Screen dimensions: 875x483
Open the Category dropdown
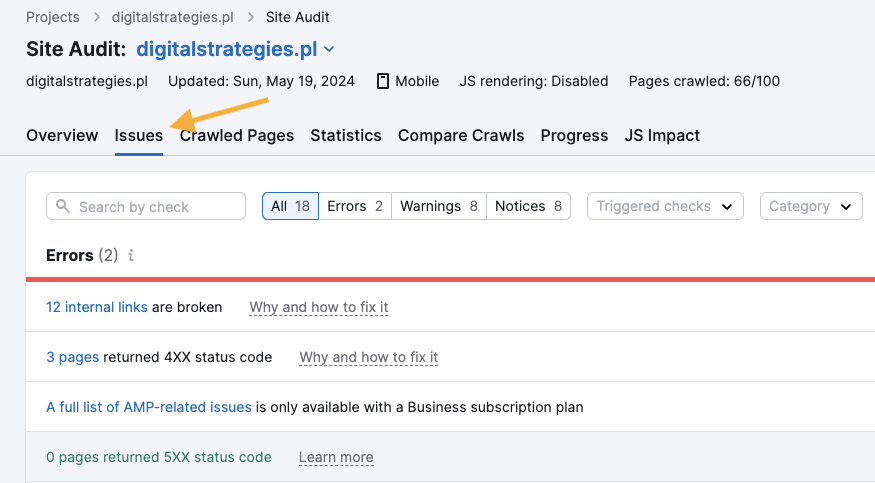pyautogui.click(x=811, y=206)
